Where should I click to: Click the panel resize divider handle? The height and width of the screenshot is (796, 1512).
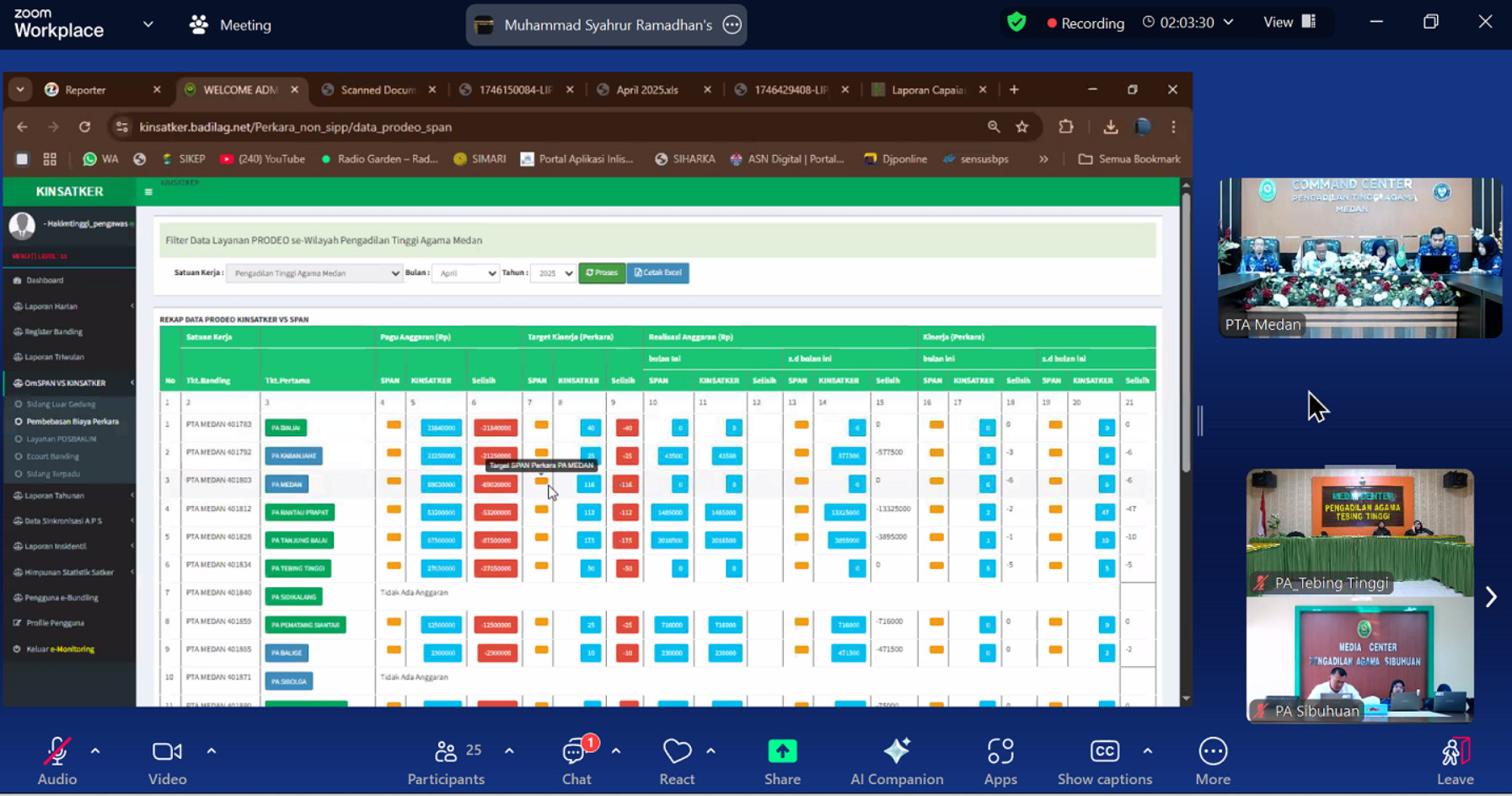[1201, 420]
